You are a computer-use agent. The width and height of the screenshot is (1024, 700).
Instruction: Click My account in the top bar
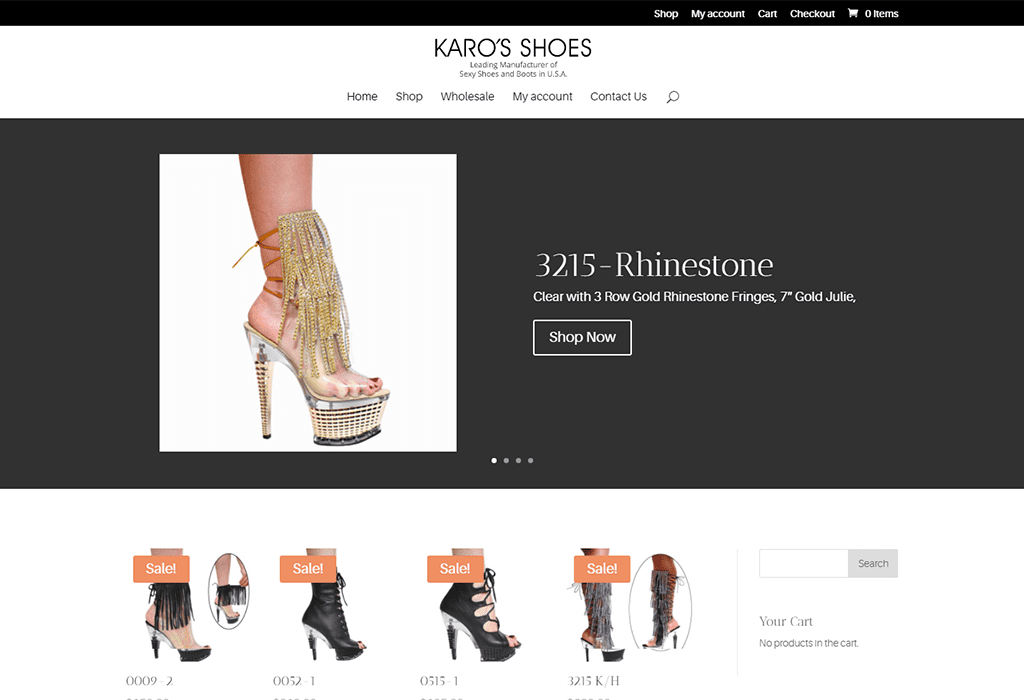717,13
